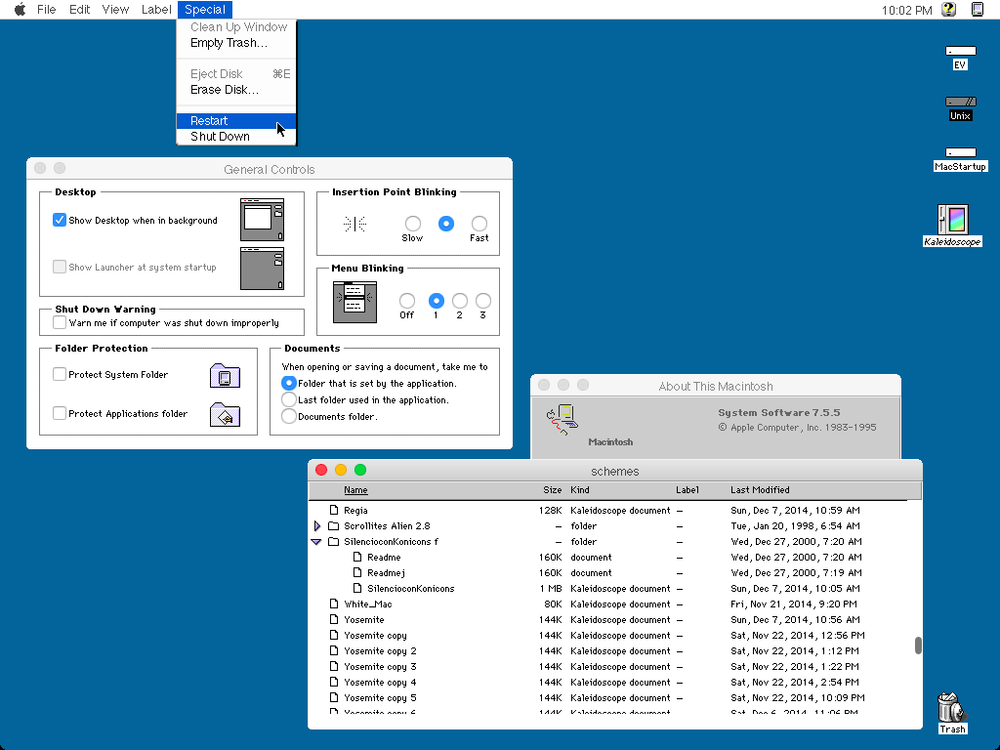The width and height of the screenshot is (1000, 750).
Task: Open the Apple menu icon
Action: click(20, 10)
